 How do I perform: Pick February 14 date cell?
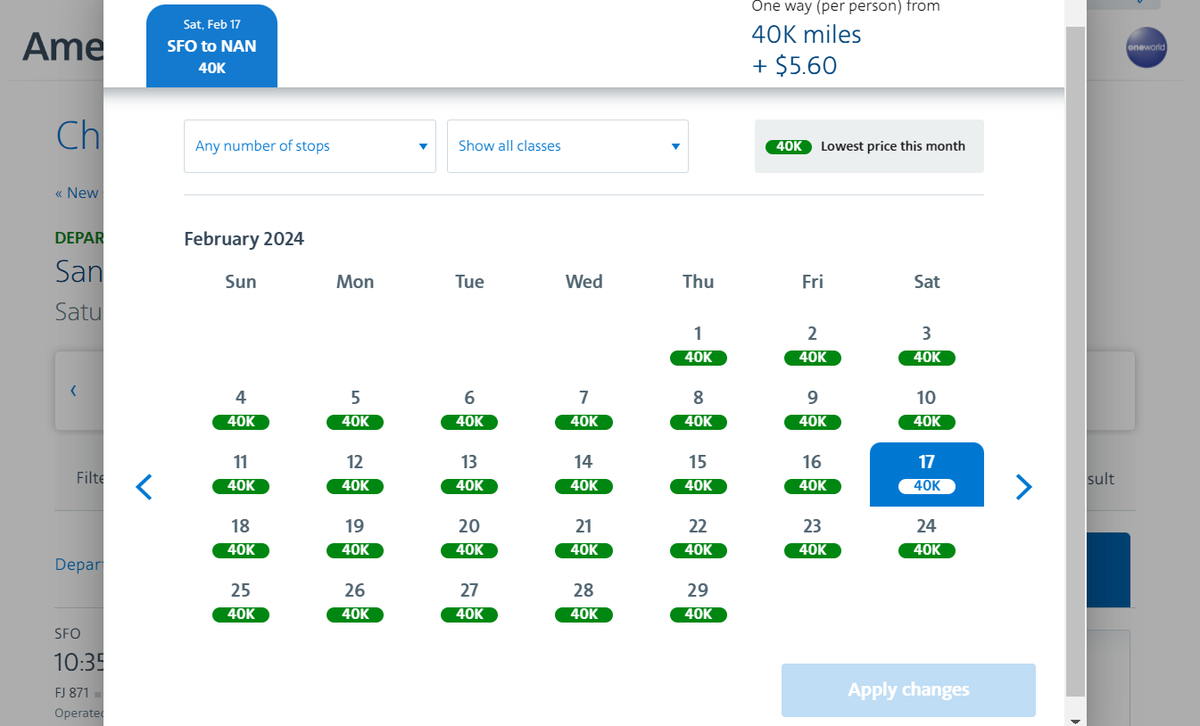[584, 474]
